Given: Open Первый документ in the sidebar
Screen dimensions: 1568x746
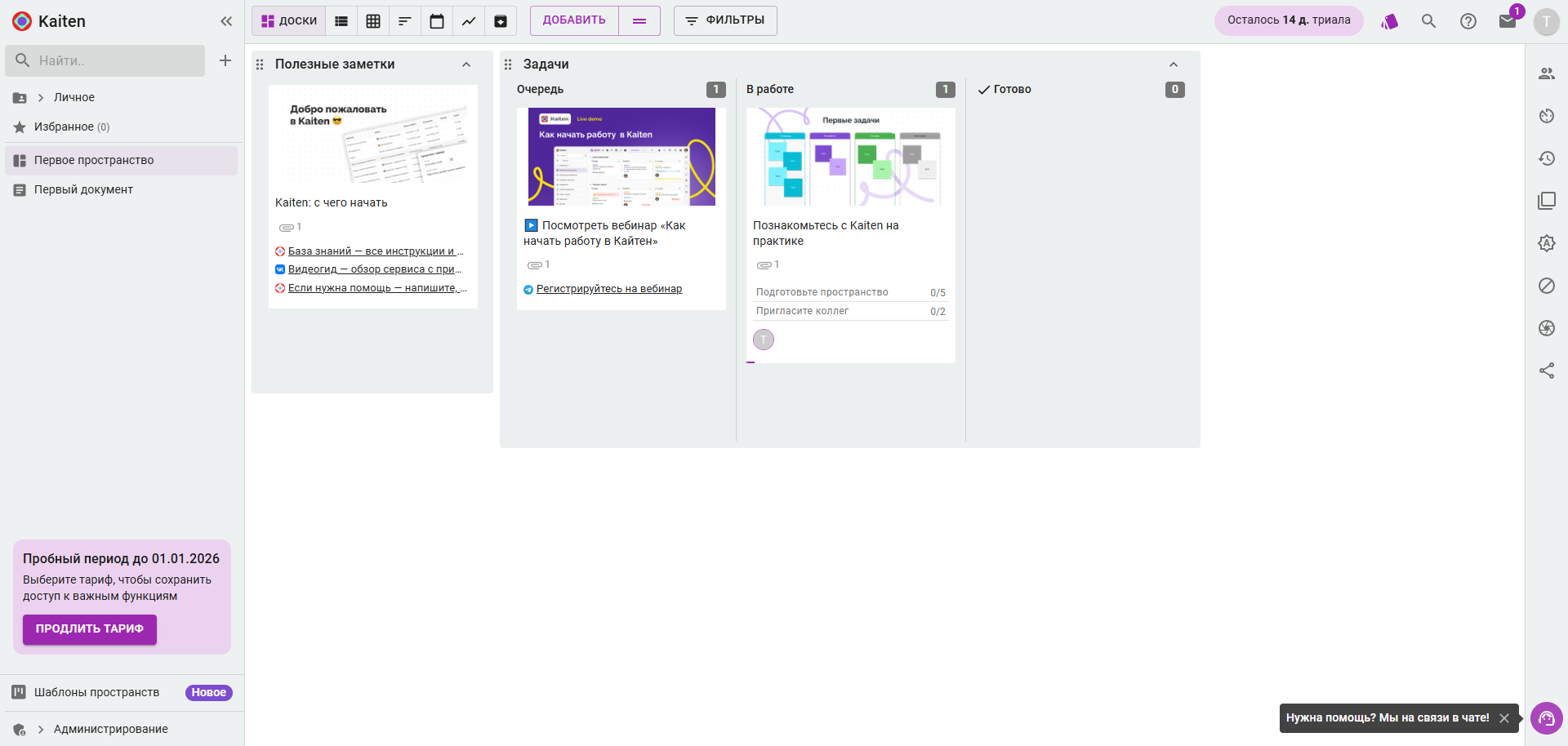Looking at the screenshot, I should [x=83, y=189].
